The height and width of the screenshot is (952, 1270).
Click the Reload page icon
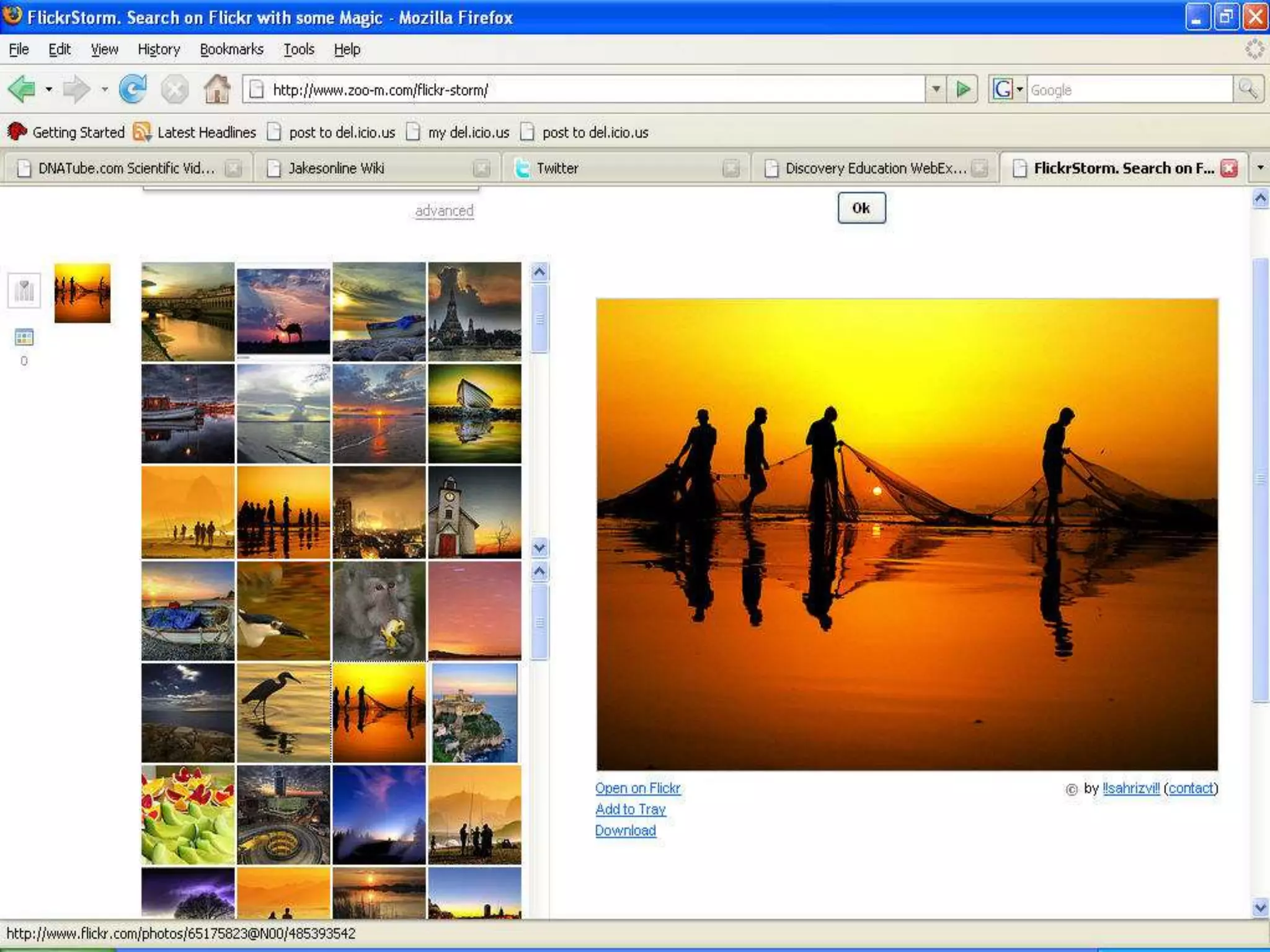pos(133,90)
